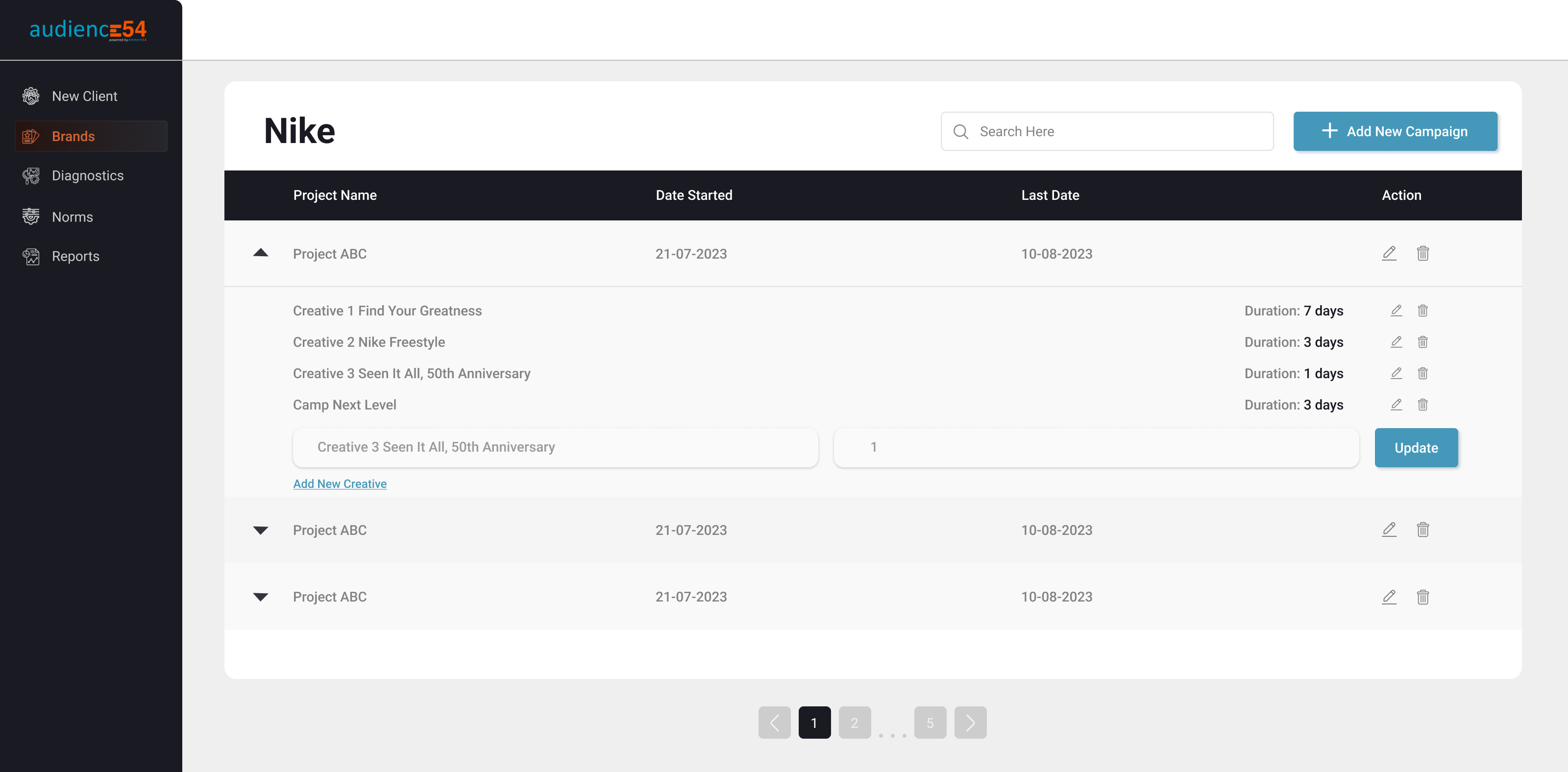The height and width of the screenshot is (772, 1568).
Task: Edit the expanded Project ABC row
Action: click(x=1389, y=253)
